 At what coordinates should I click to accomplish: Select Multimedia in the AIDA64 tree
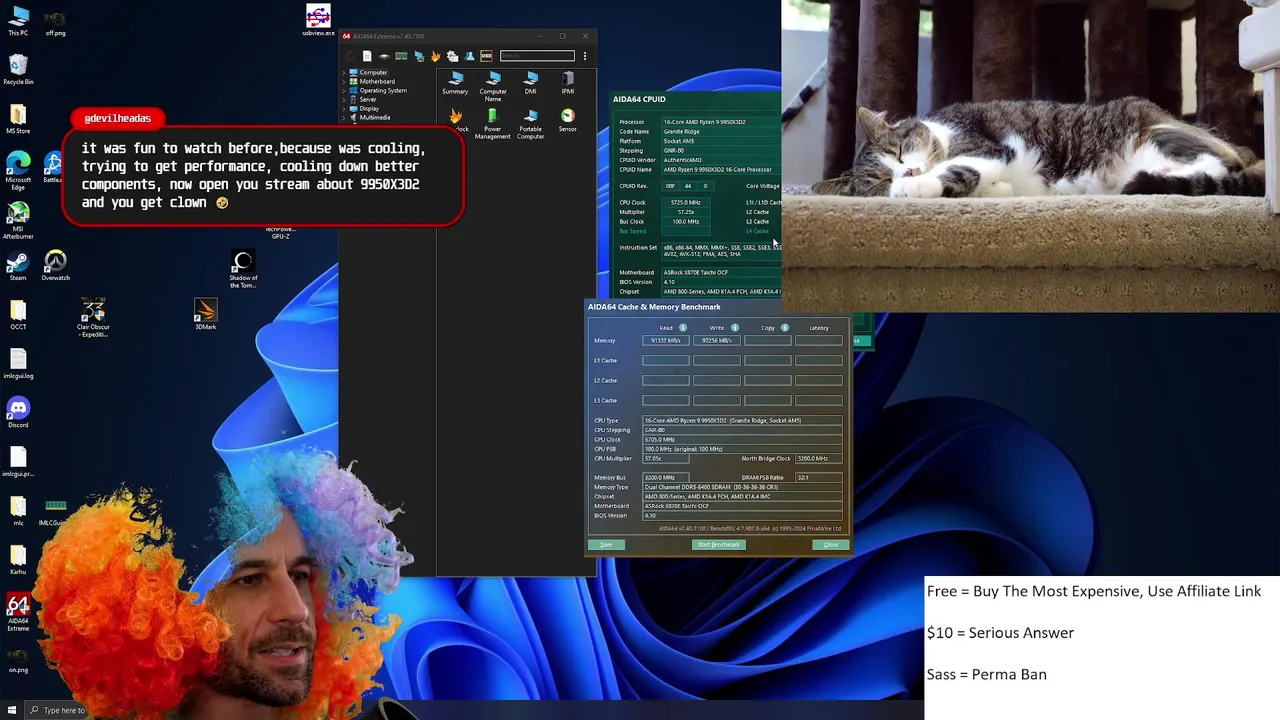(x=375, y=118)
